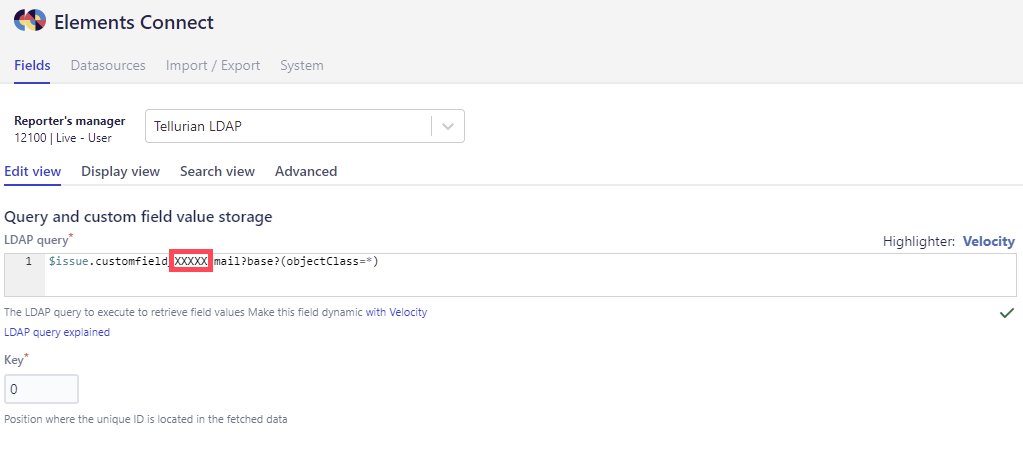This screenshot has width=1023, height=453.
Task: Switch to Display view tab
Action: click(120, 171)
